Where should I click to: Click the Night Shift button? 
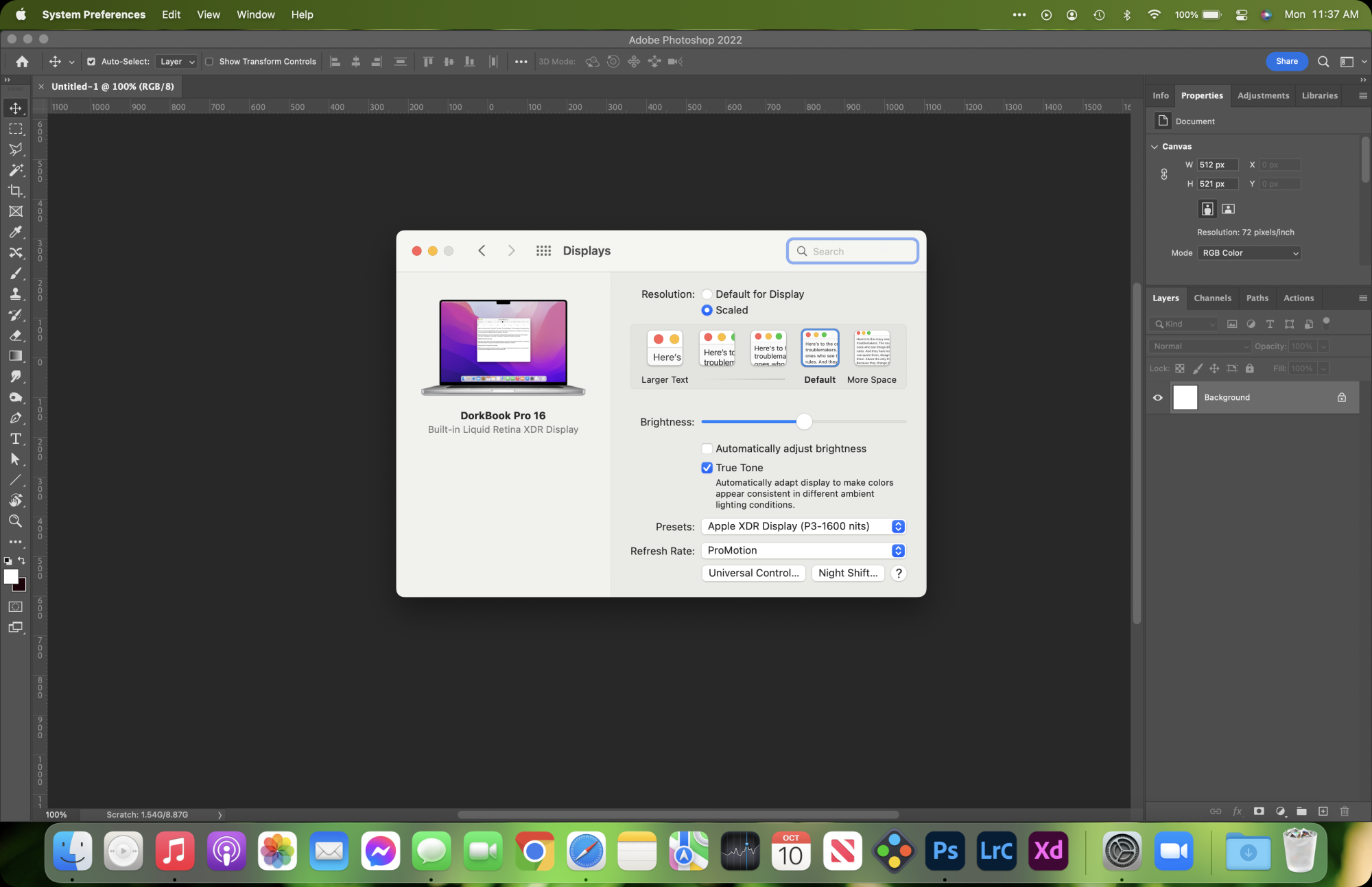pos(847,573)
